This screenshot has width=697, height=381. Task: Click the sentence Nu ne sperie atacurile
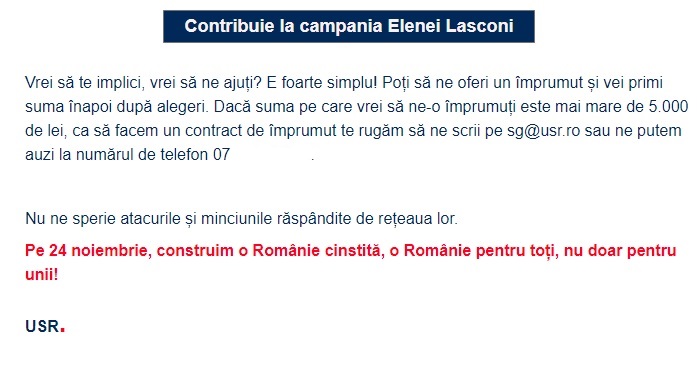point(241,219)
